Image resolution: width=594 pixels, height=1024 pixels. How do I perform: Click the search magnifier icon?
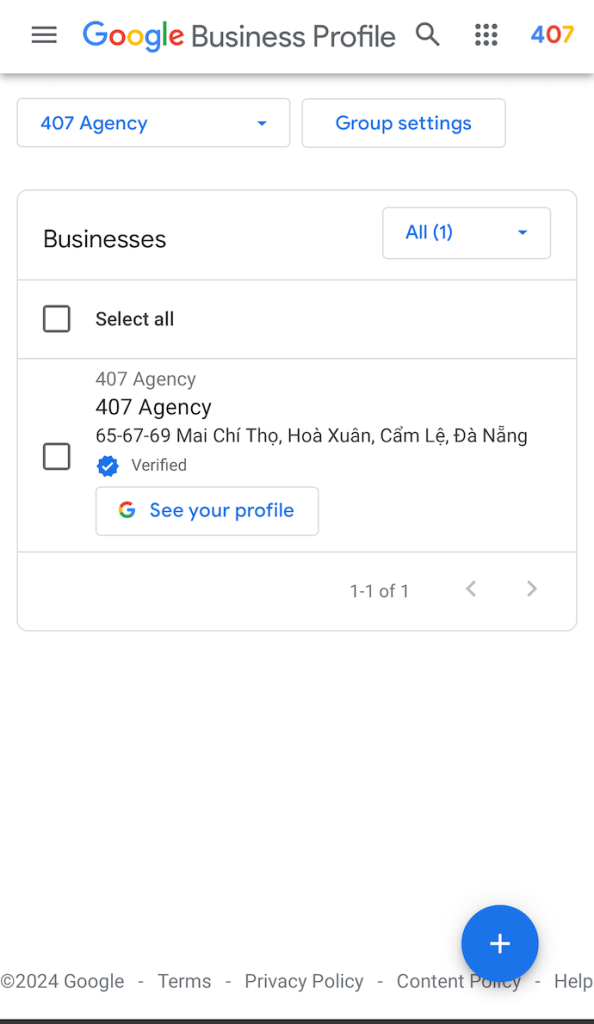[428, 35]
